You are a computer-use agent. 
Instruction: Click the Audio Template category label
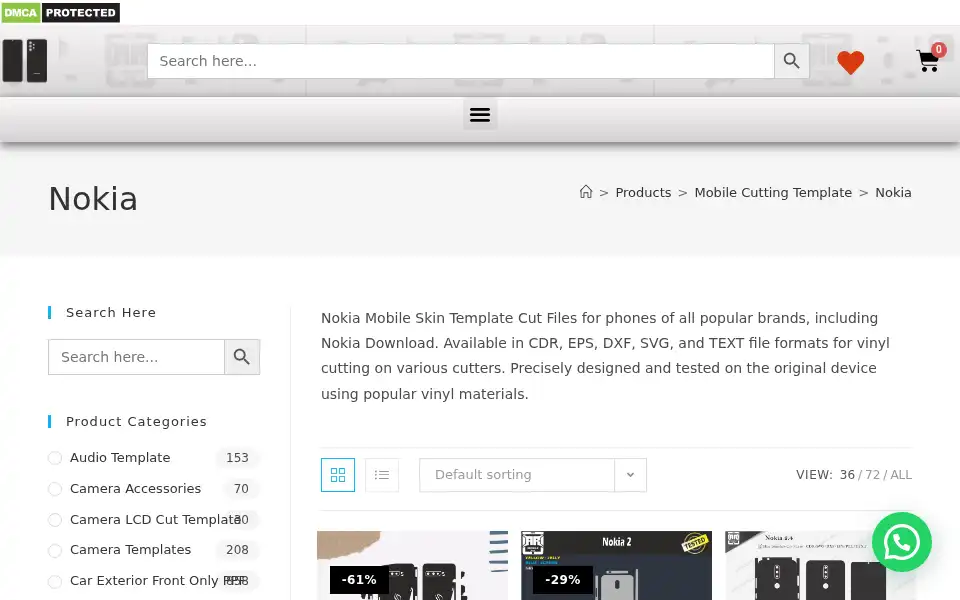pos(120,457)
